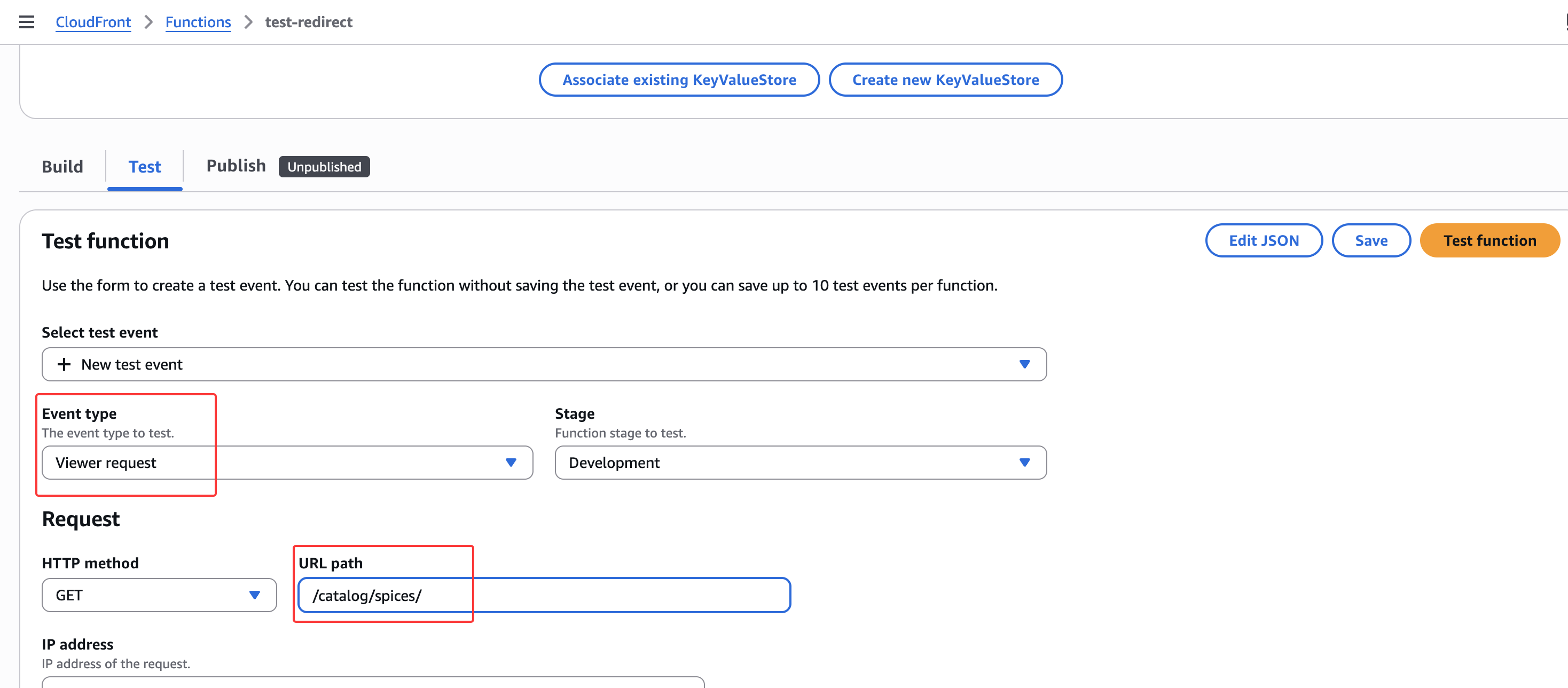Click the Edit JSON button
The width and height of the screenshot is (1568, 688).
click(x=1263, y=240)
